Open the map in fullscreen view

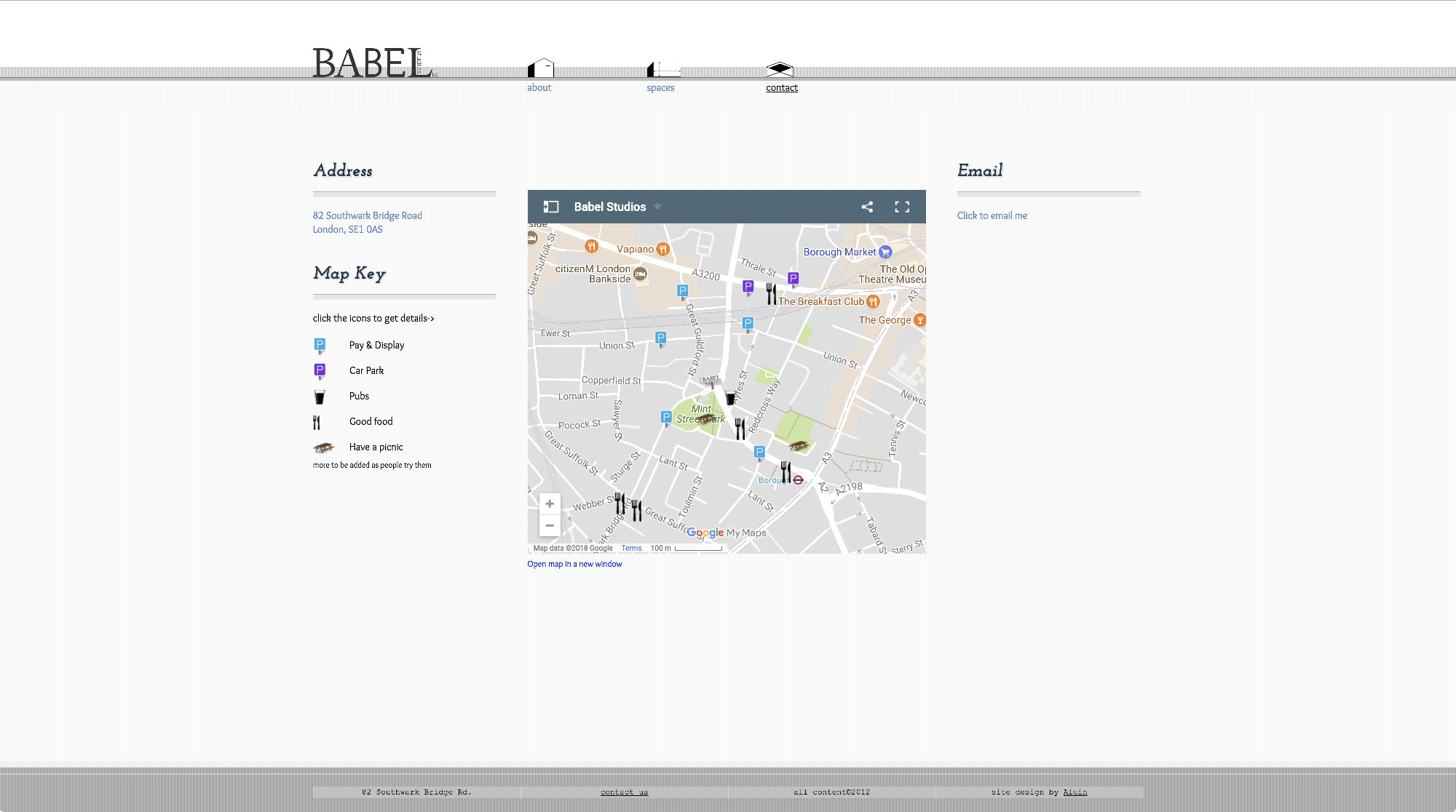(902, 207)
